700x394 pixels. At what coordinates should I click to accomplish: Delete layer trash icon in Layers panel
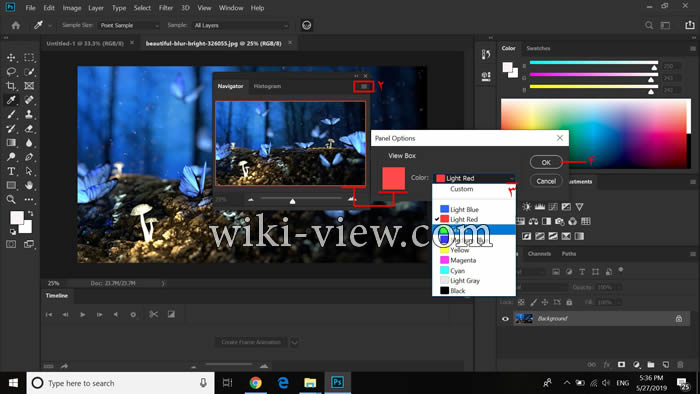pos(680,365)
